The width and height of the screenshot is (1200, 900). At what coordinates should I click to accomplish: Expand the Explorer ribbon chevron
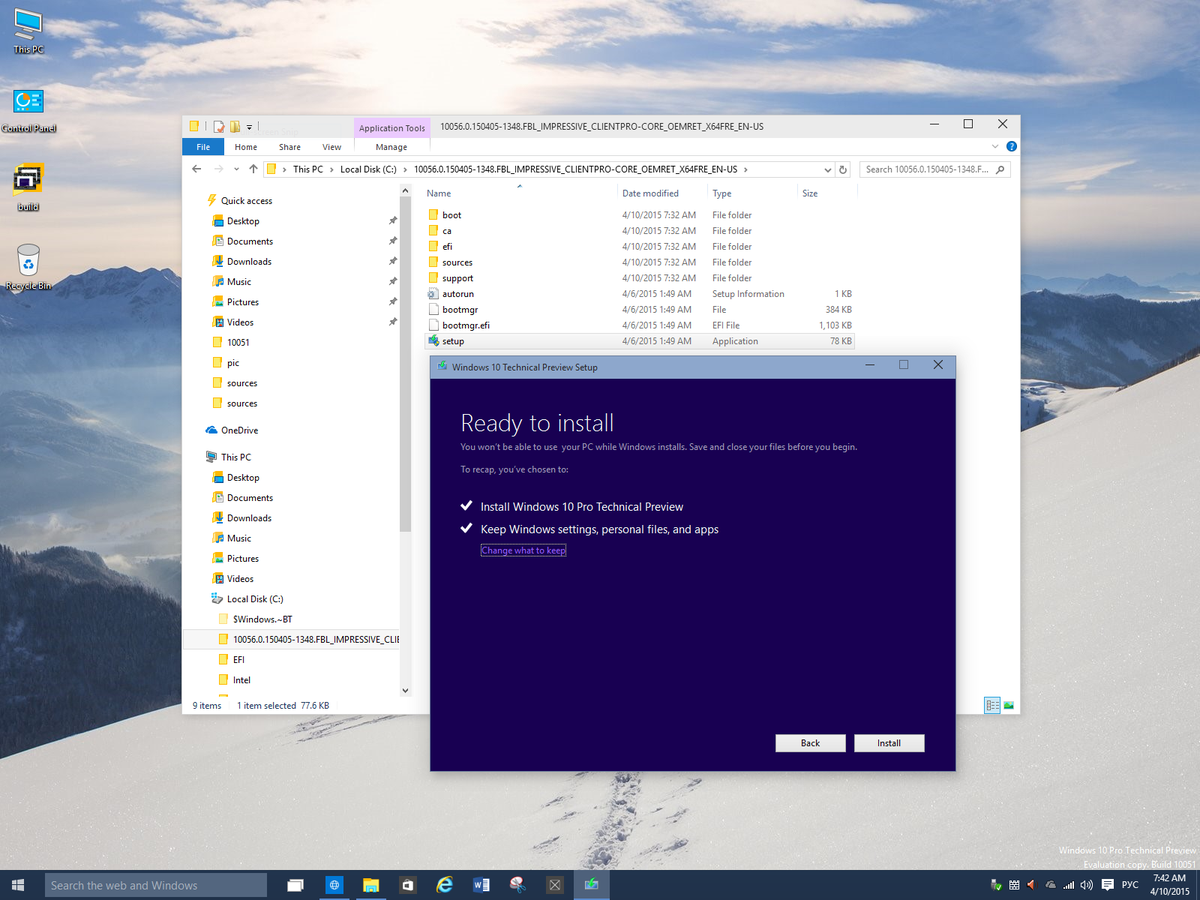[x=996, y=147]
